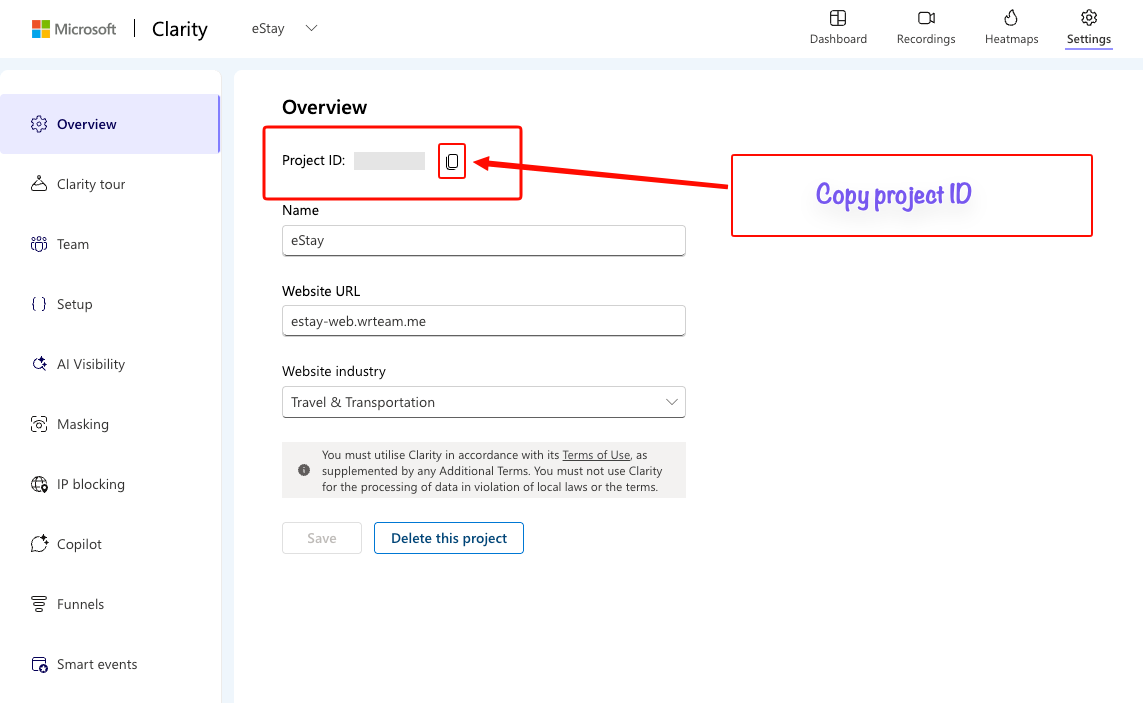1143x703 pixels.
Task: Open Funnels settings
Action: [109, 604]
